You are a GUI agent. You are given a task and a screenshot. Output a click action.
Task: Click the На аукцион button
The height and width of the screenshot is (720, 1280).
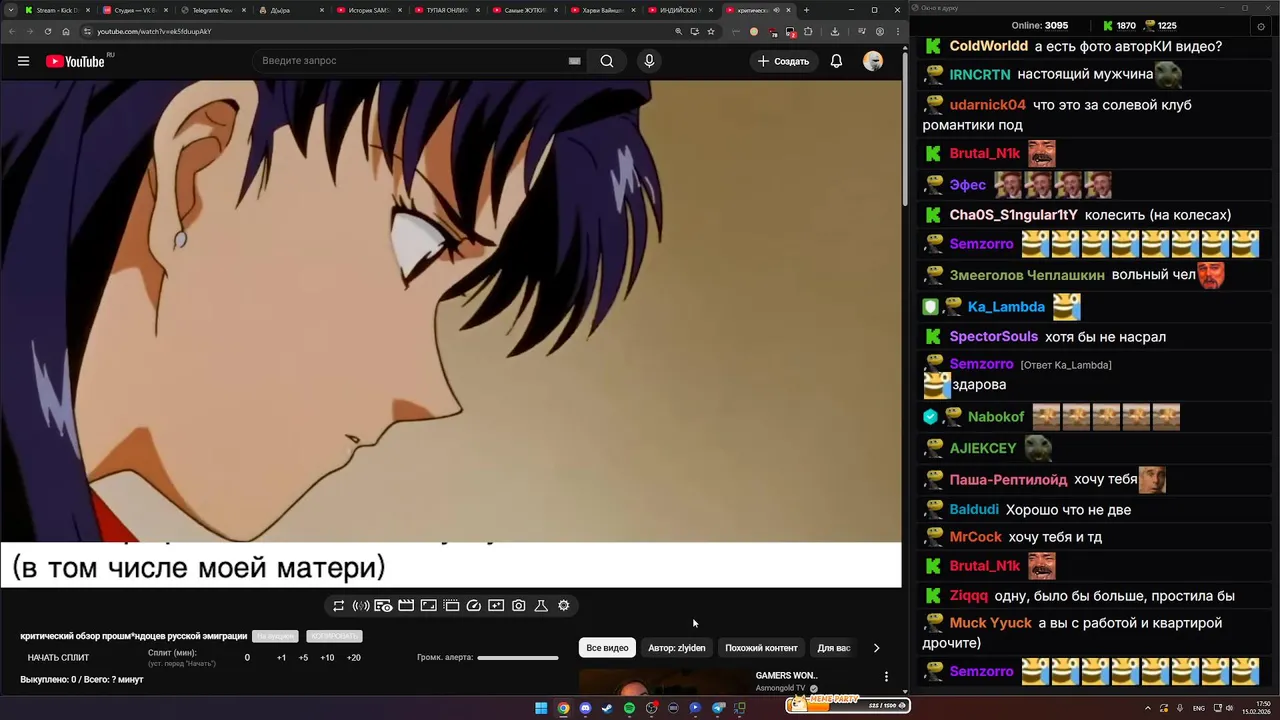pos(275,636)
